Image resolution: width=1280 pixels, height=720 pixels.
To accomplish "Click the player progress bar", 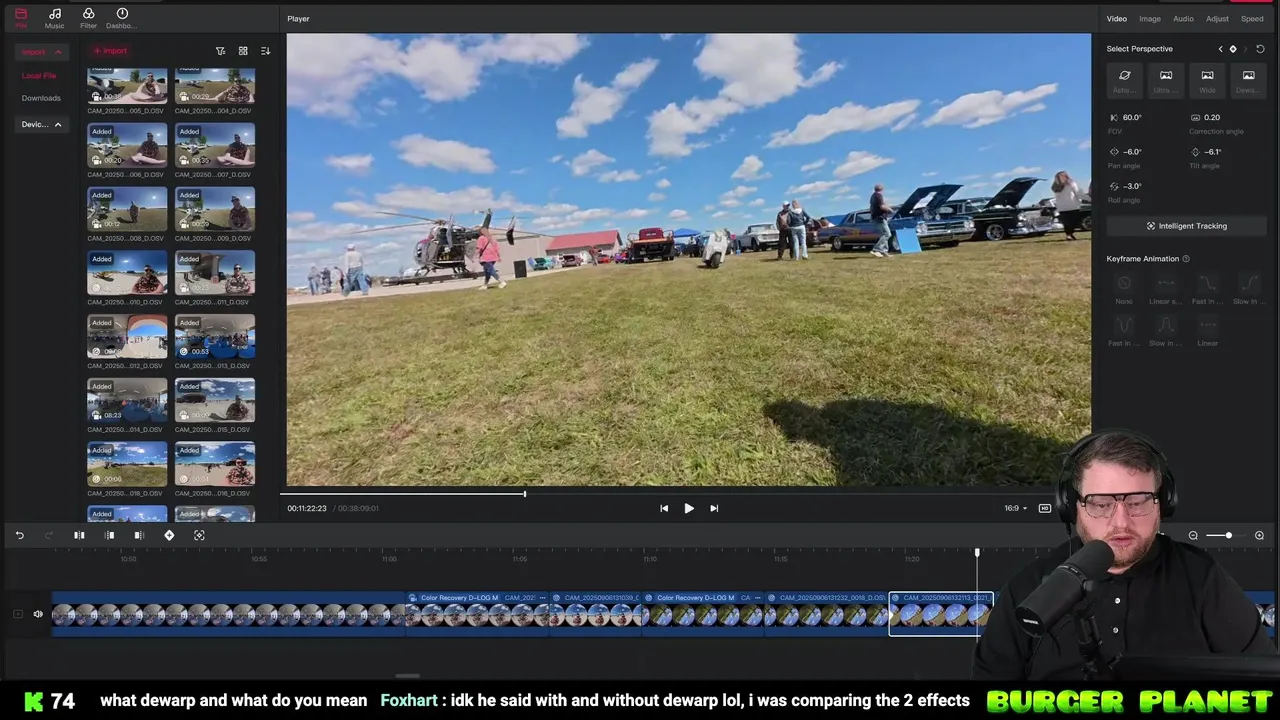I will click(x=685, y=493).
